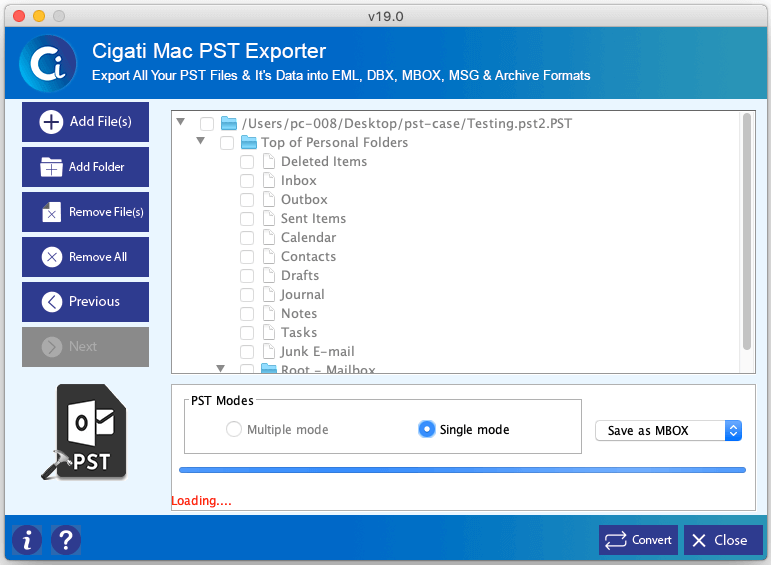Click the Outbox page icon
771x565 pixels.
[x=268, y=199]
